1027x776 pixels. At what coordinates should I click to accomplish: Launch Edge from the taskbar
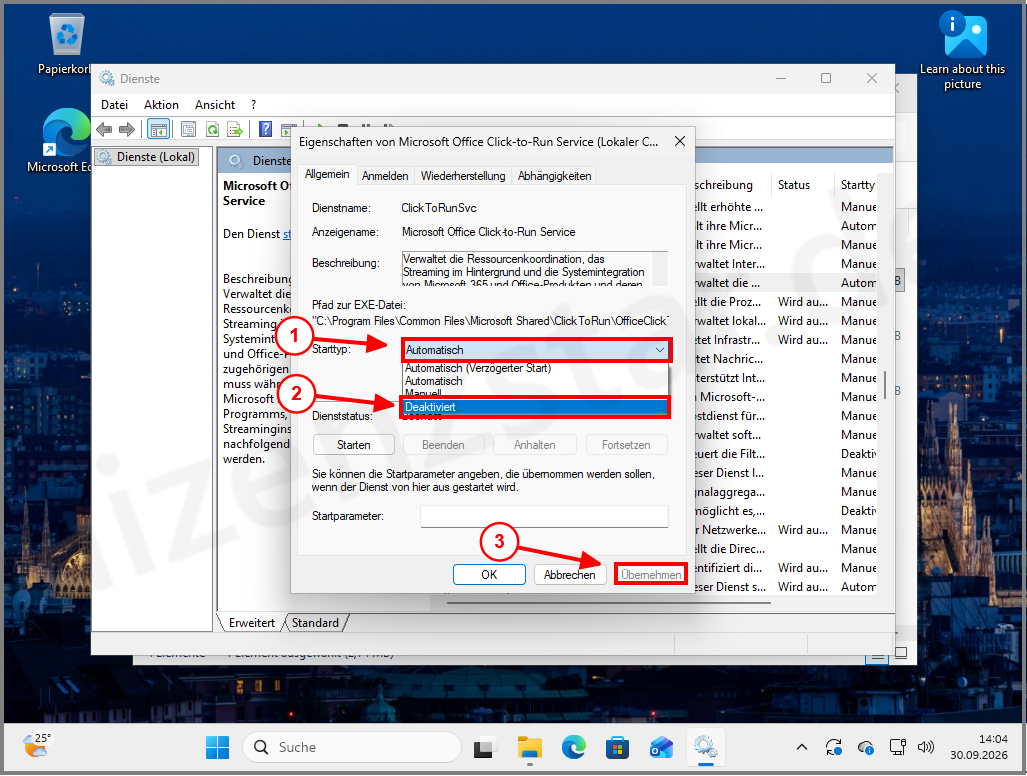pos(574,747)
